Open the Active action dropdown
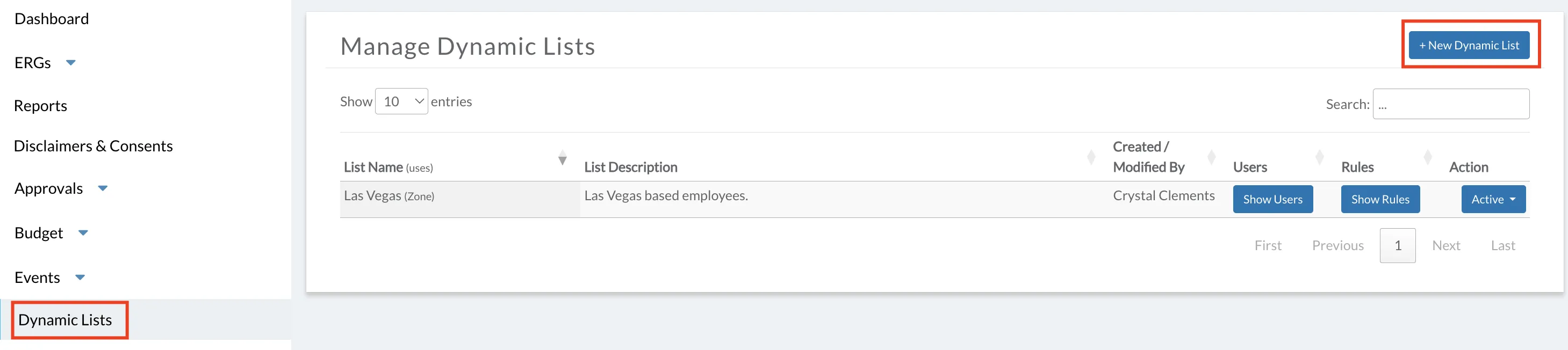The height and width of the screenshot is (350, 1568). click(x=1493, y=199)
